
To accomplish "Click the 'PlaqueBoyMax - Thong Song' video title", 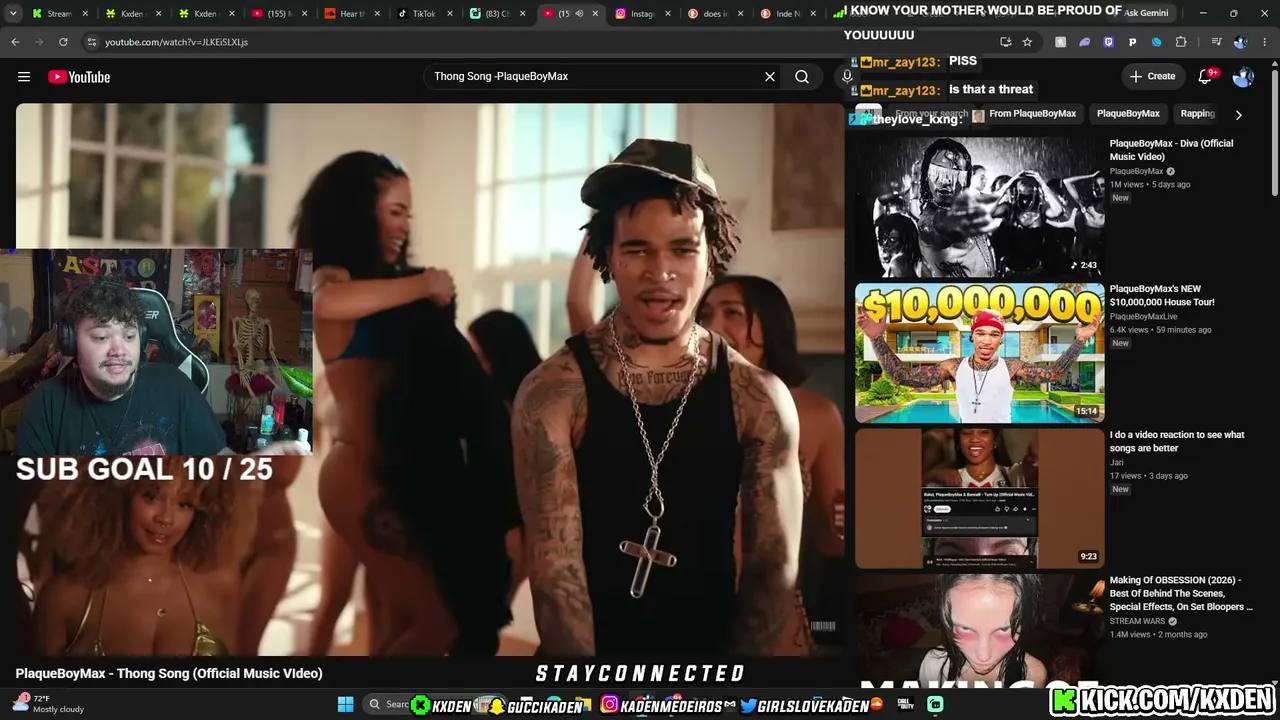I will pyautogui.click(x=169, y=674).
